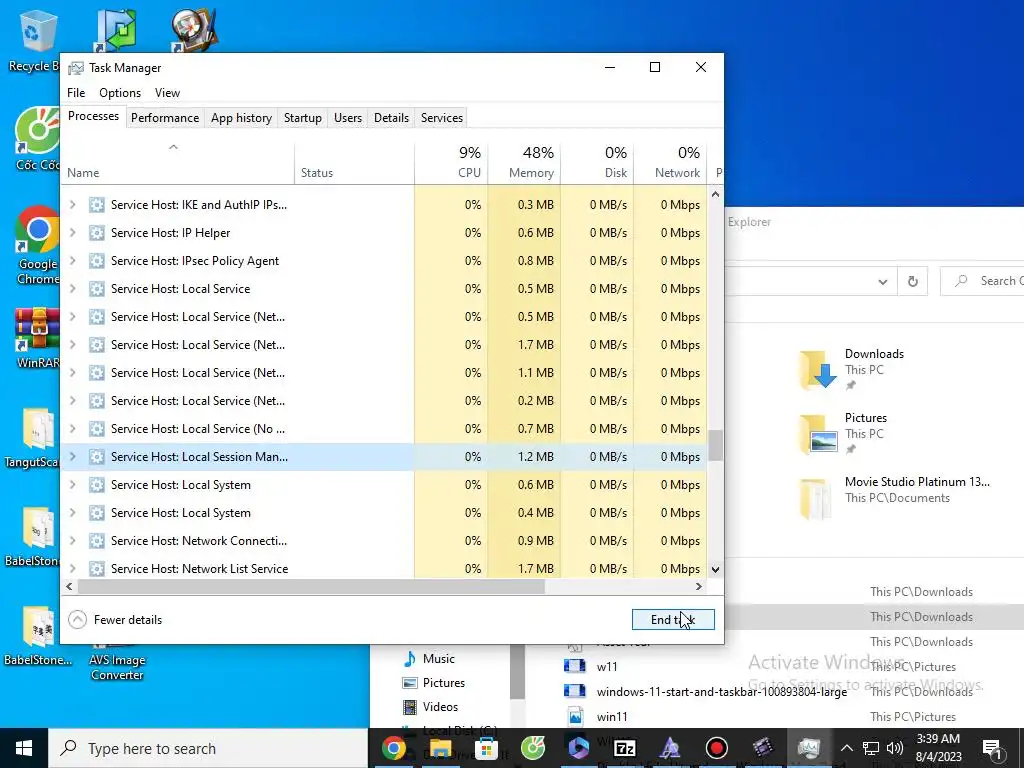1024x768 pixels.
Task: Switch to the Services tab
Action: click(441, 118)
